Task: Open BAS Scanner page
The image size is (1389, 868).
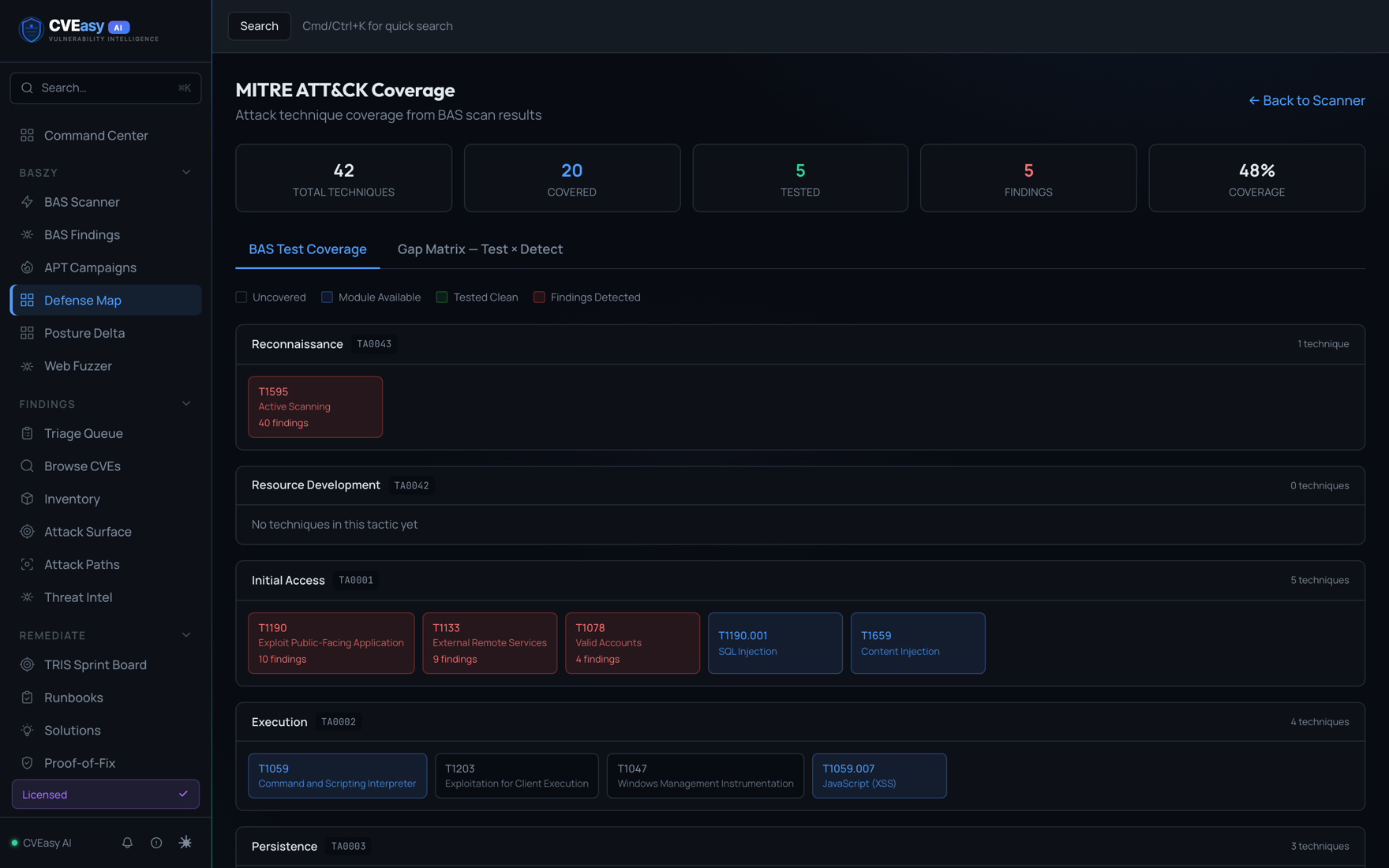Action: [106, 202]
